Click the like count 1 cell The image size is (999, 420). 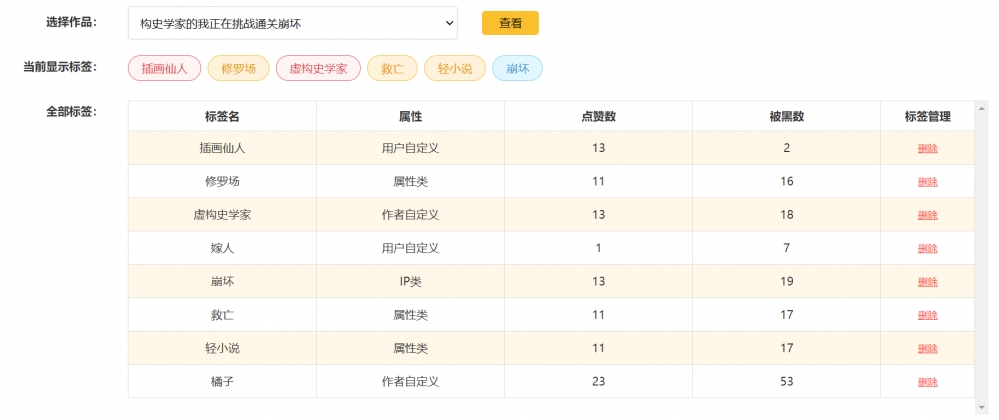[598, 248]
